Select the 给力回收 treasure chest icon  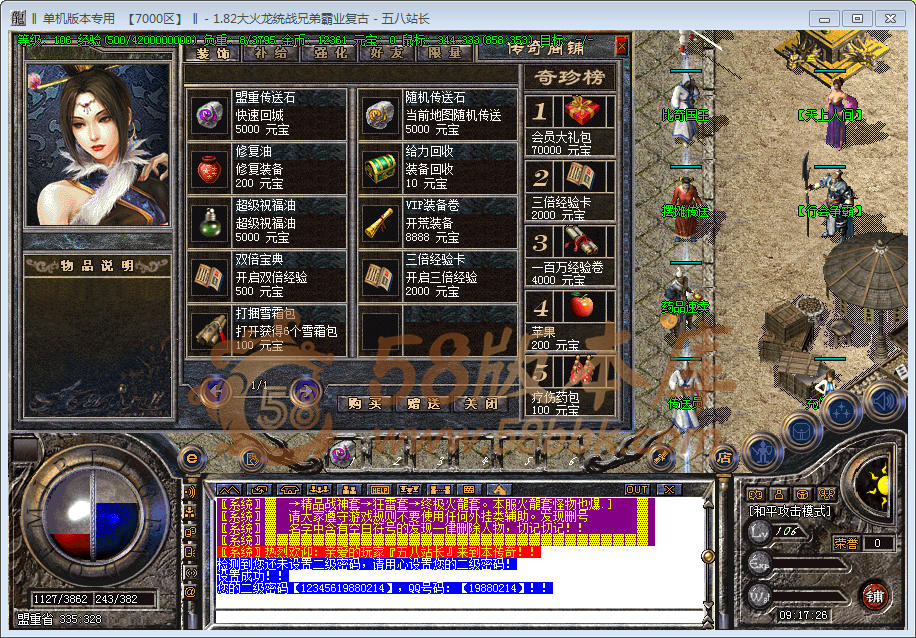point(380,169)
